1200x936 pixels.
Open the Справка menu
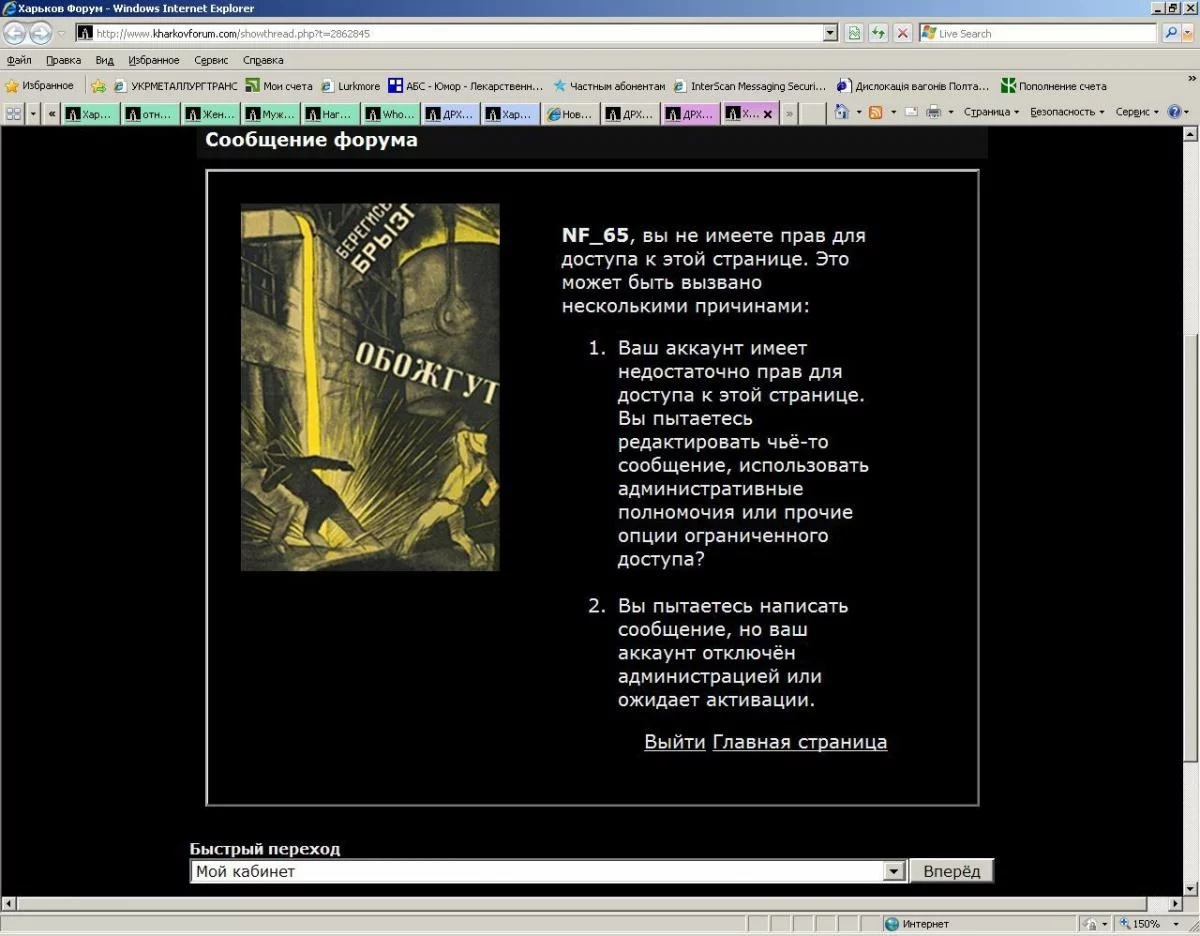click(263, 60)
